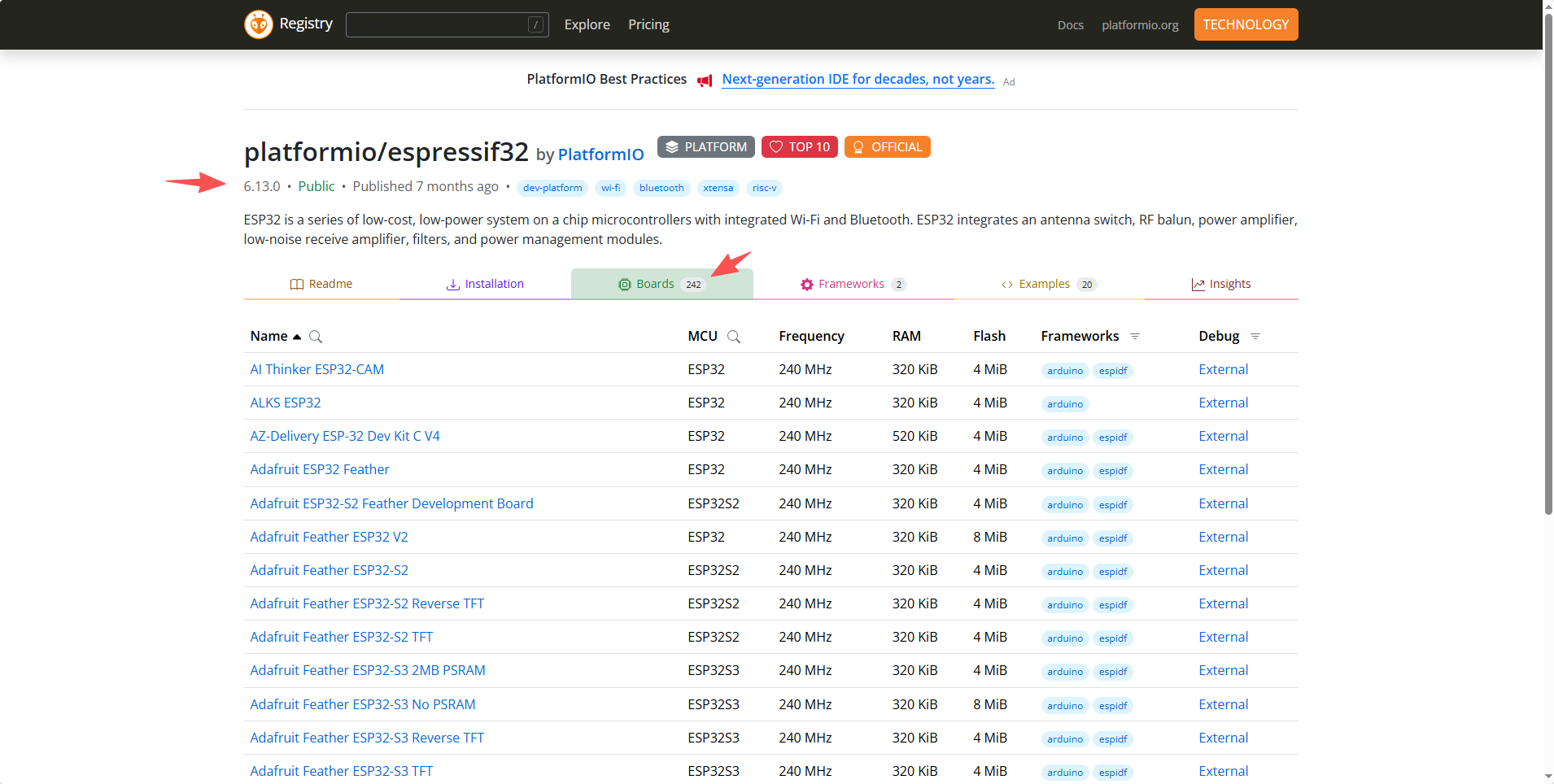Click the OFFICIAL badge

coord(887,147)
